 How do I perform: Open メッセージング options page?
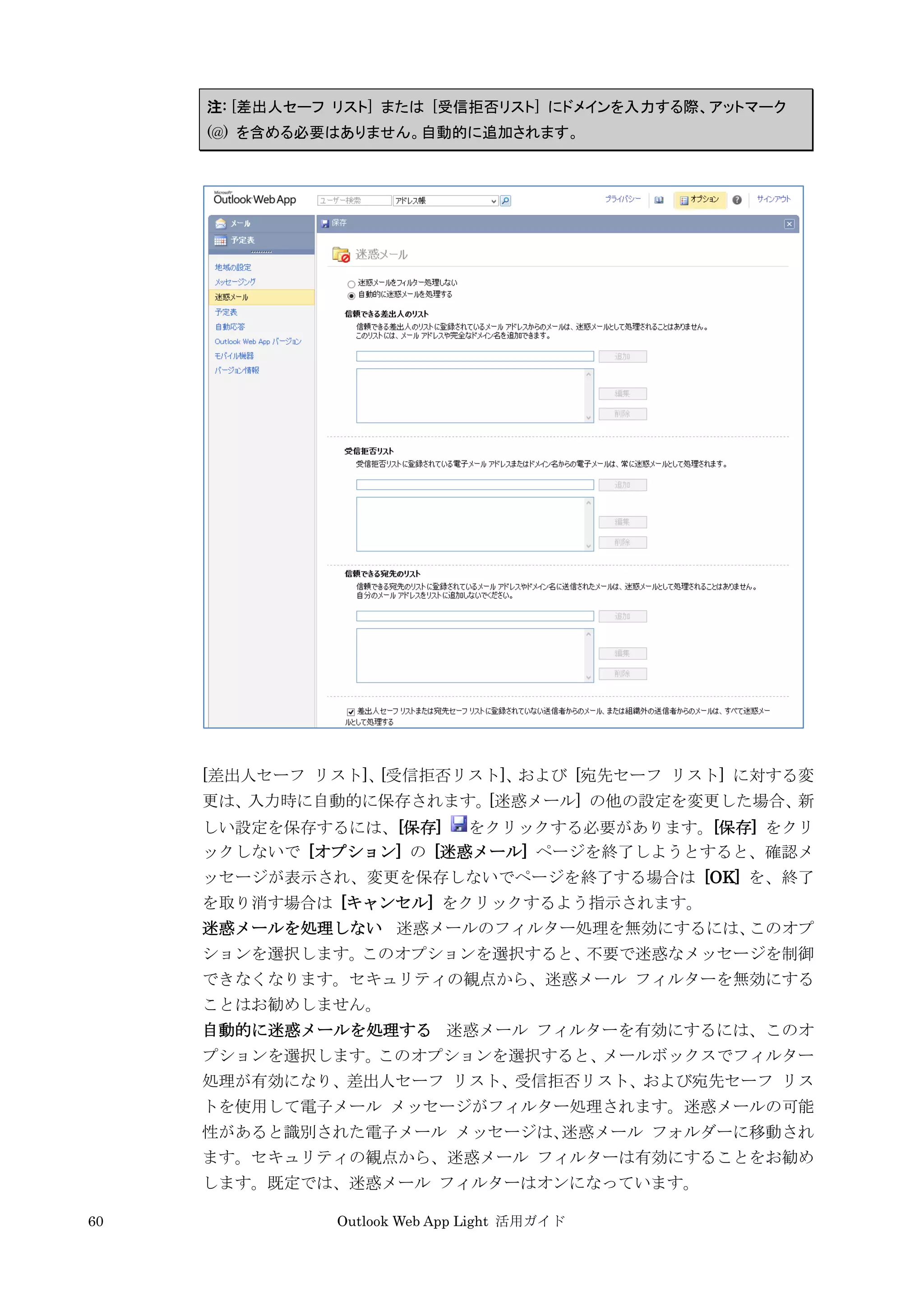pos(235,282)
